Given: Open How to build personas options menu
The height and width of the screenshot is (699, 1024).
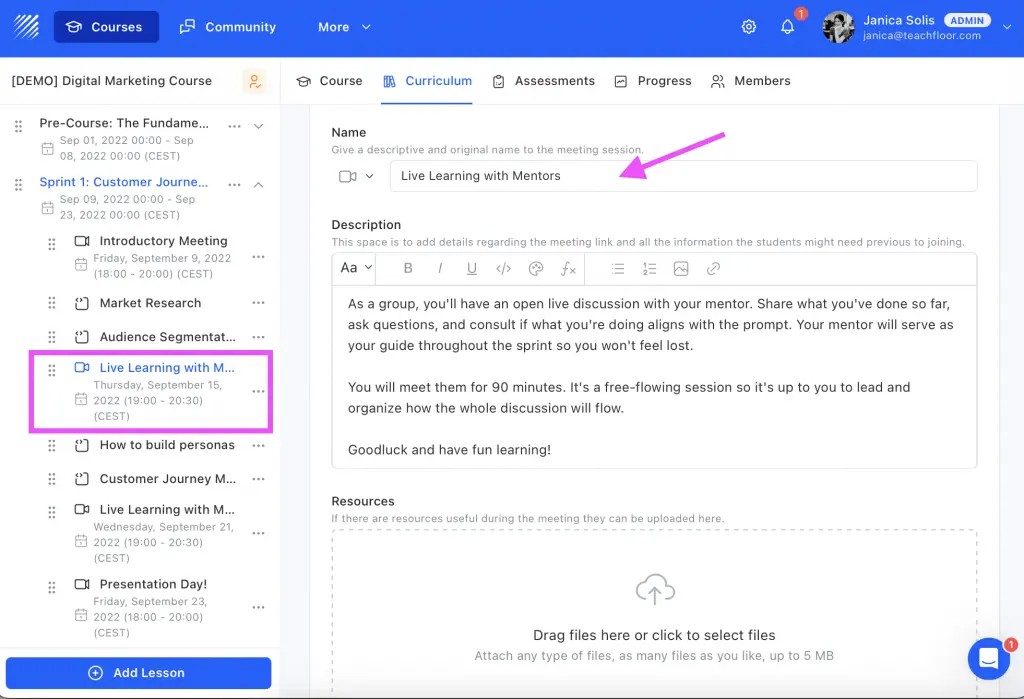Looking at the screenshot, I should 259,446.
